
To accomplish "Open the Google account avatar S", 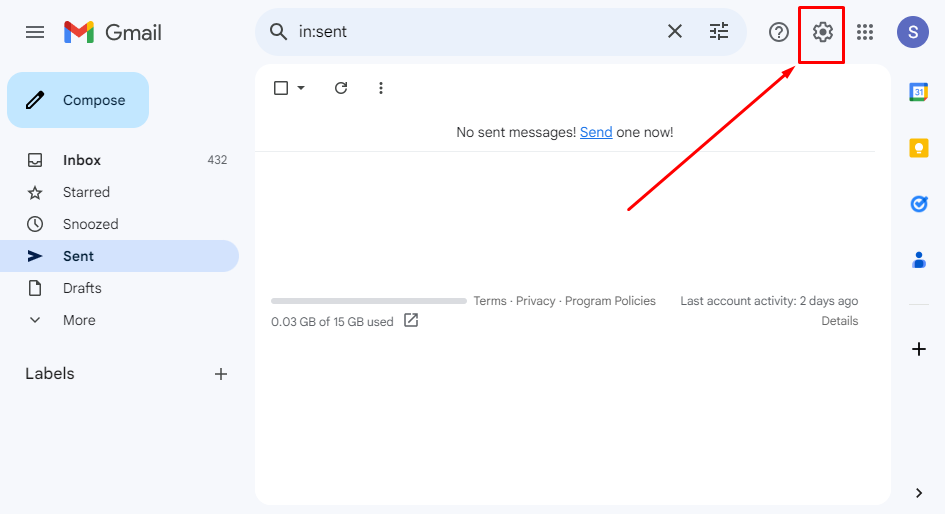I will pos(912,32).
